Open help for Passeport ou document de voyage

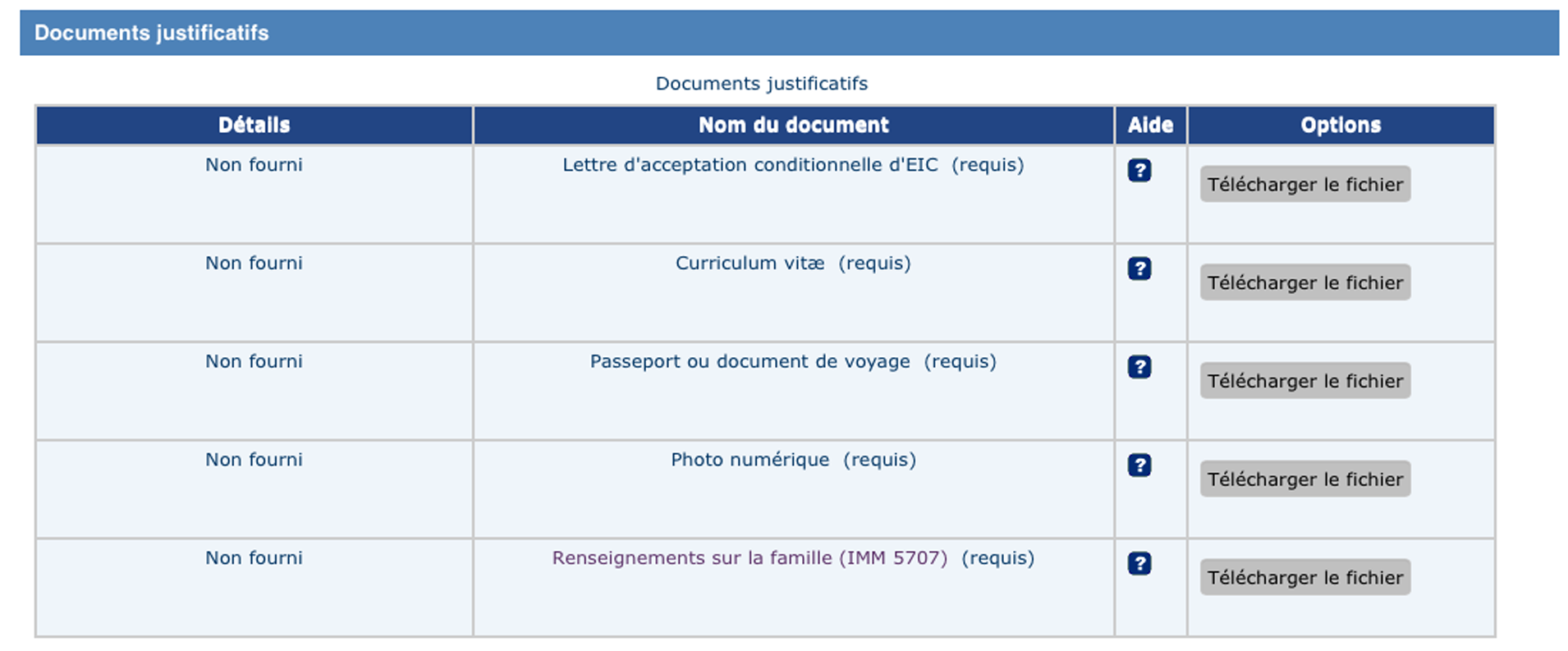[1139, 366]
